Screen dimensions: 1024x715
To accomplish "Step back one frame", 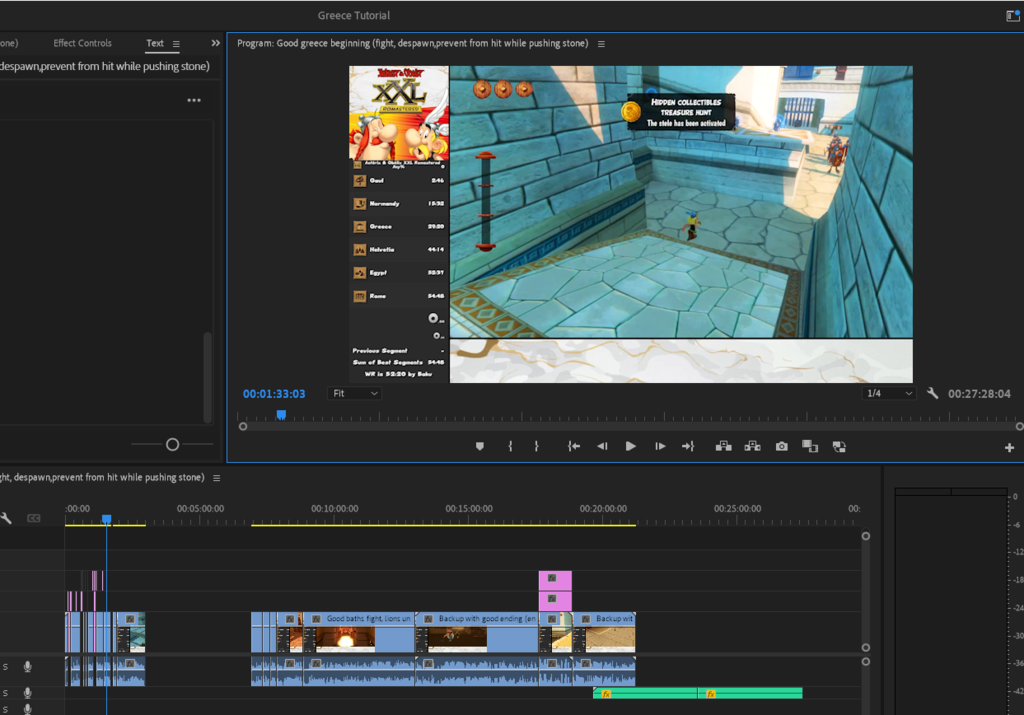I will point(602,447).
